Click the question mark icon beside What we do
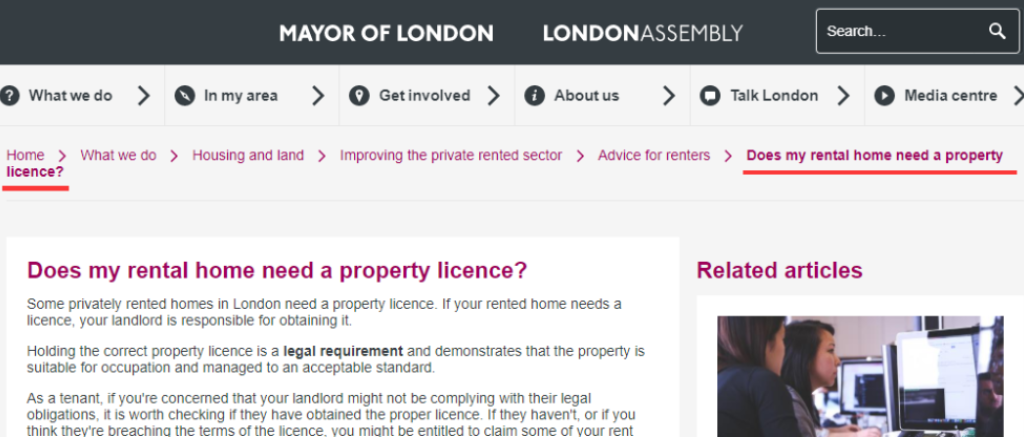Screen dimensions: 1024x439 (x=10, y=96)
